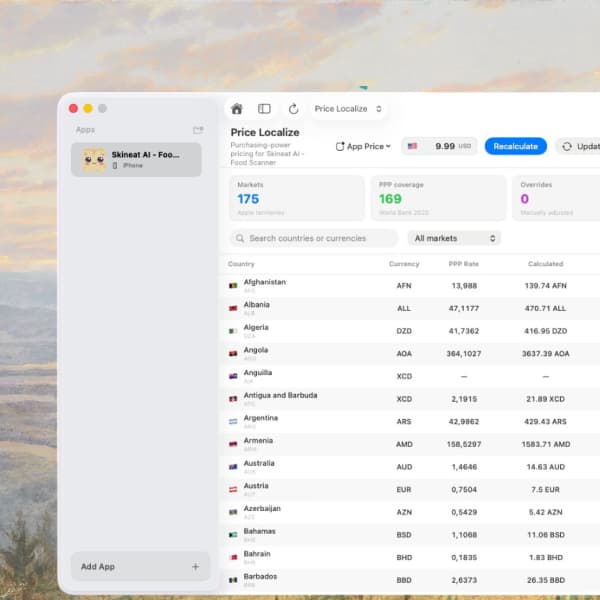Click the Skineat AI app thumbnail
This screenshot has width=600, height=600.
click(94, 160)
